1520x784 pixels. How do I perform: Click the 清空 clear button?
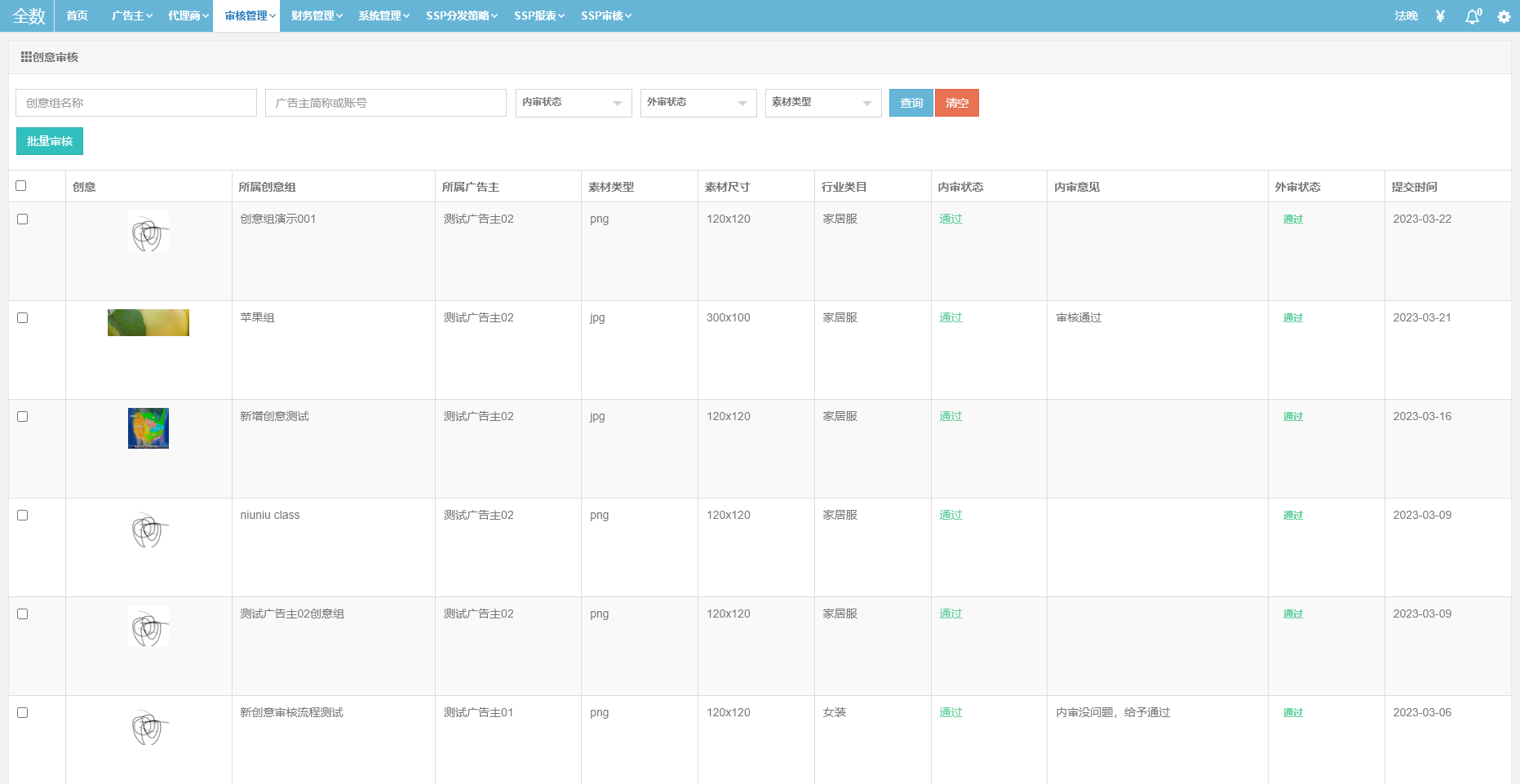pos(957,103)
